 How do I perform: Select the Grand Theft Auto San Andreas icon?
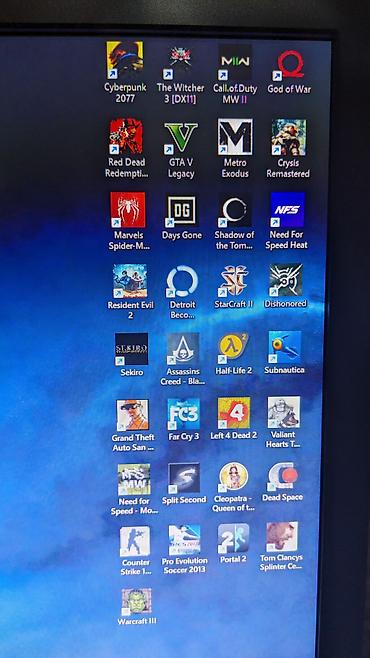tap(133, 415)
